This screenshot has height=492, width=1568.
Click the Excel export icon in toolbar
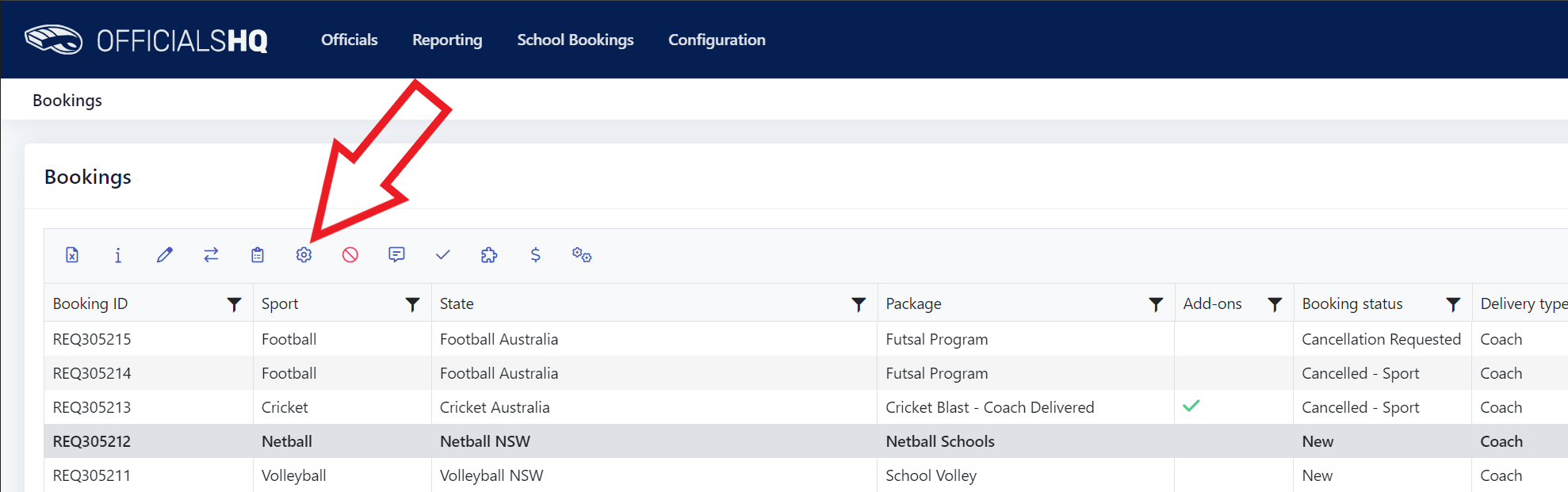pos(72,255)
